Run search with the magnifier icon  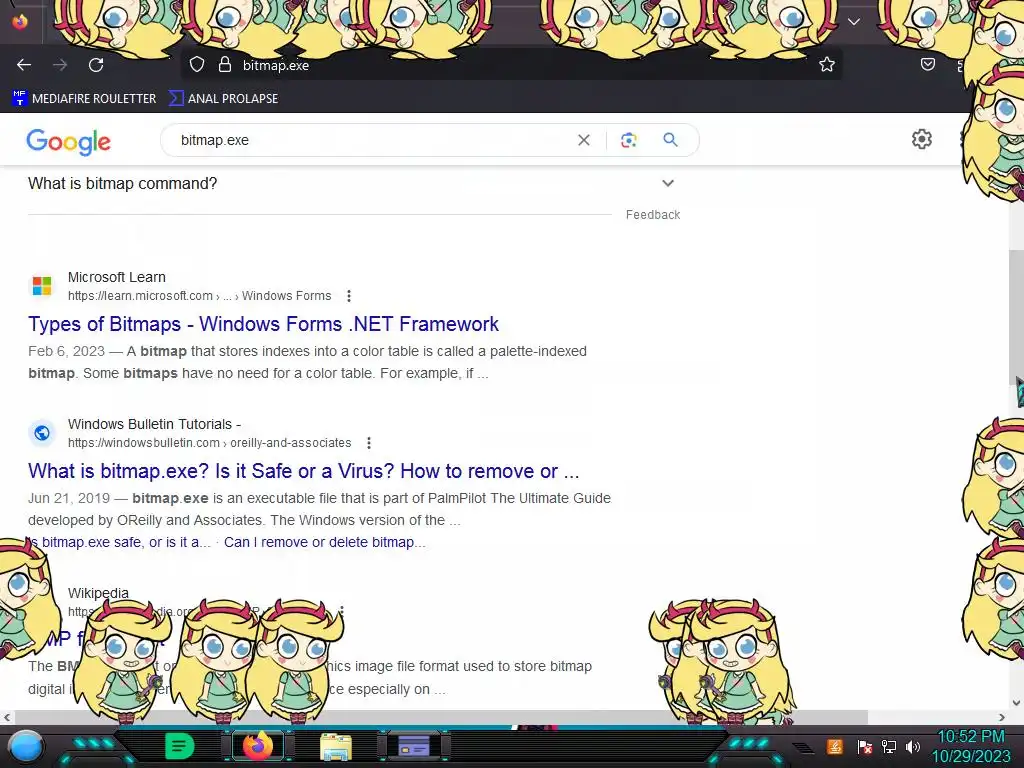pyautogui.click(x=670, y=139)
